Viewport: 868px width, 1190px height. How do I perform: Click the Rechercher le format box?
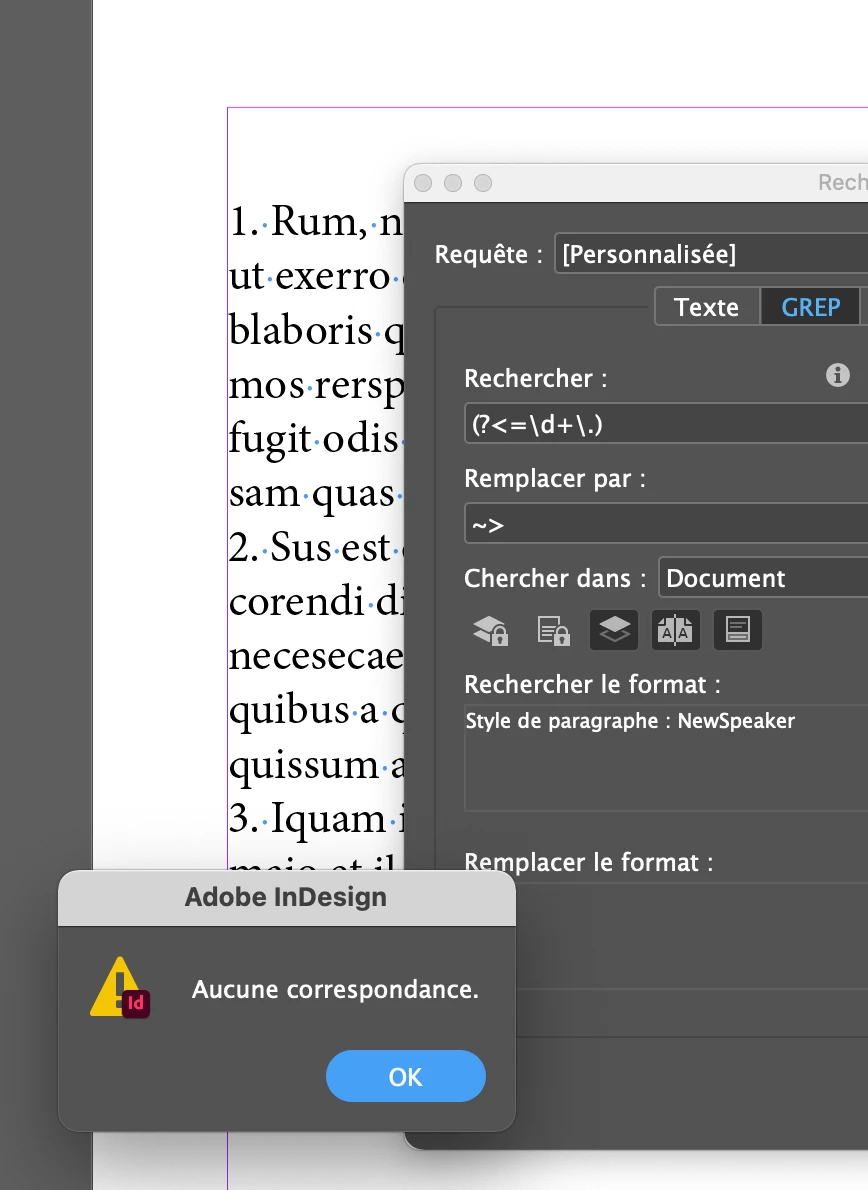666,758
